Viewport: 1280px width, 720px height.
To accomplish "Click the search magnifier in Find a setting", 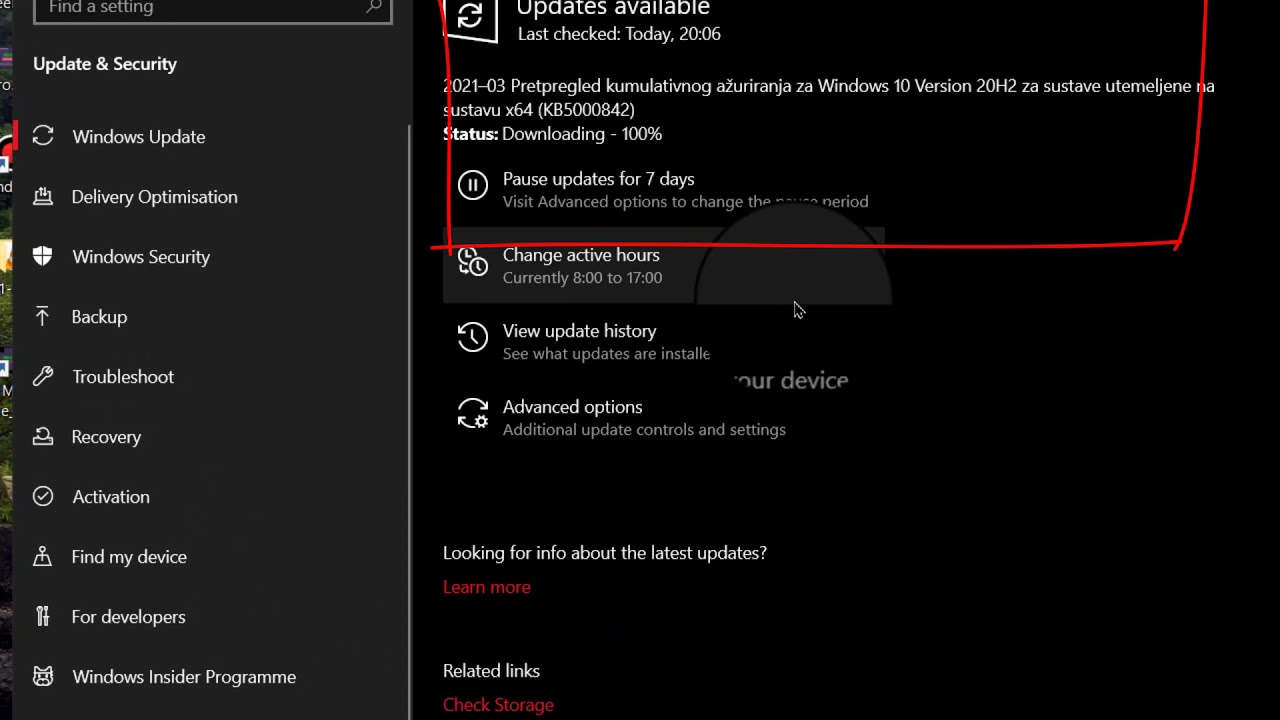I will (x=374, y=7).
